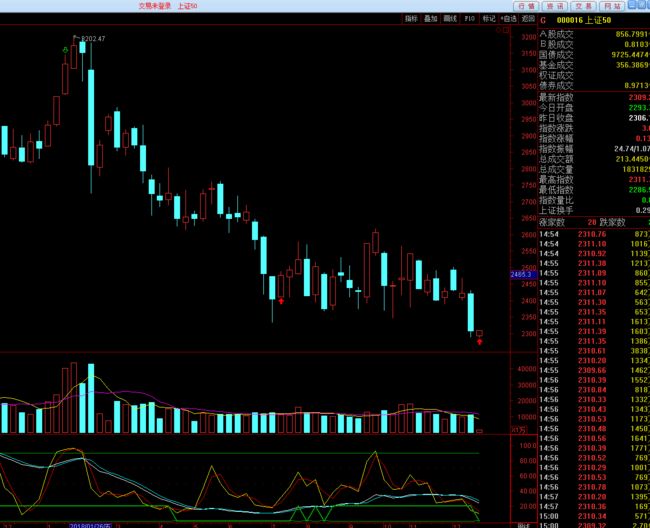Click the blue 2465.3 price axis tag
650x528 pixels.
(x=524, y=274)
